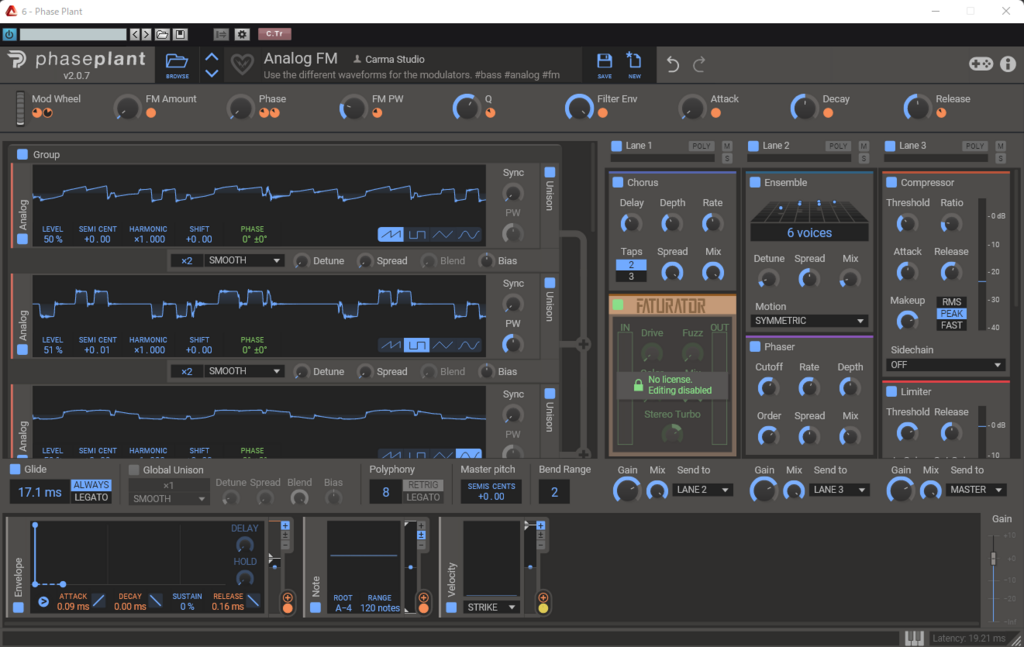Open Compressor Sidechain OFF dropdown
The height and width of the screenshot is (647, 1024).
pos(945,365)
